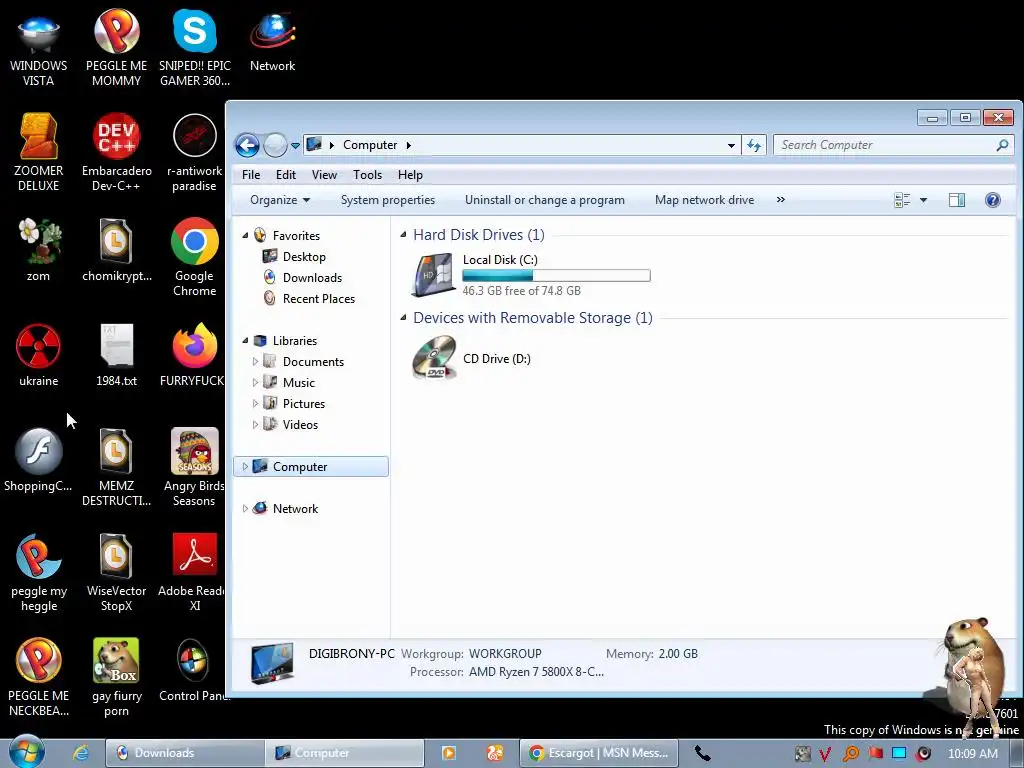This screenshot has height=768, width=1024.
Task: Select the Firefox desktop icon
Action: [x=193, y=355]
